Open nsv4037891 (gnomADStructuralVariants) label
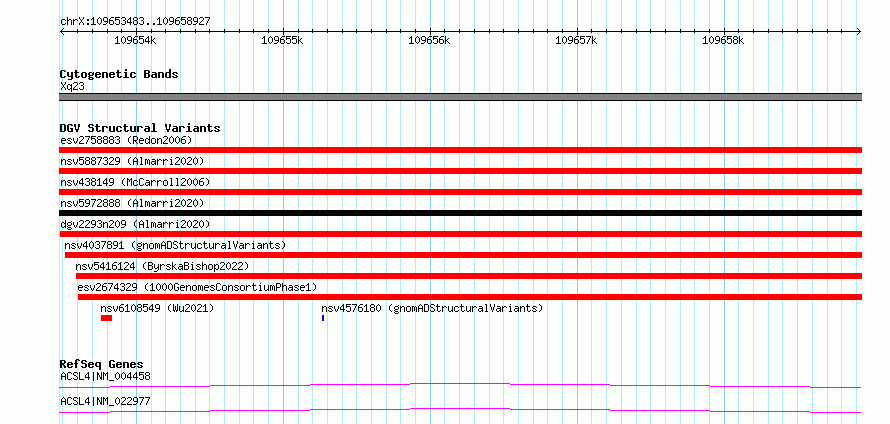890x424 pixels. point(175,245)
